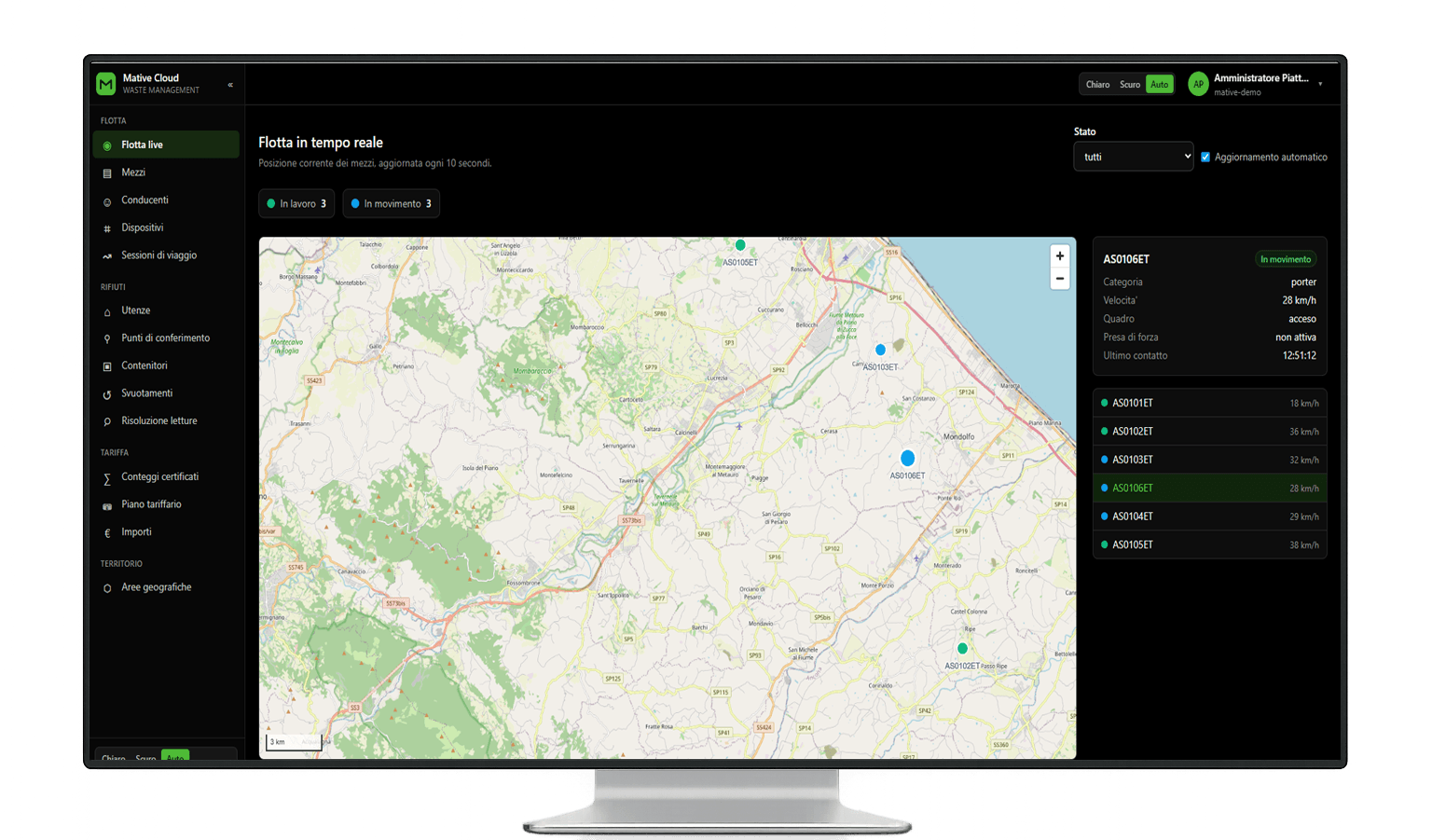
Task: Go to Risoluzione letture
Action: [166, 420]
